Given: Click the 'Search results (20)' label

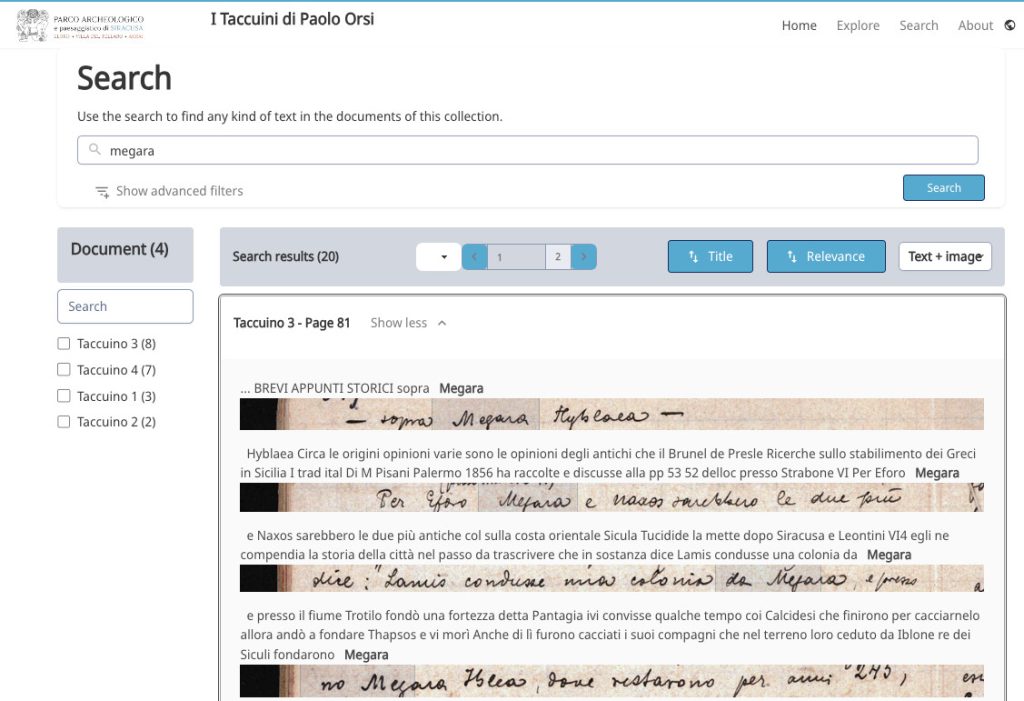Looking at the screenshot, I should pos(285,257).
